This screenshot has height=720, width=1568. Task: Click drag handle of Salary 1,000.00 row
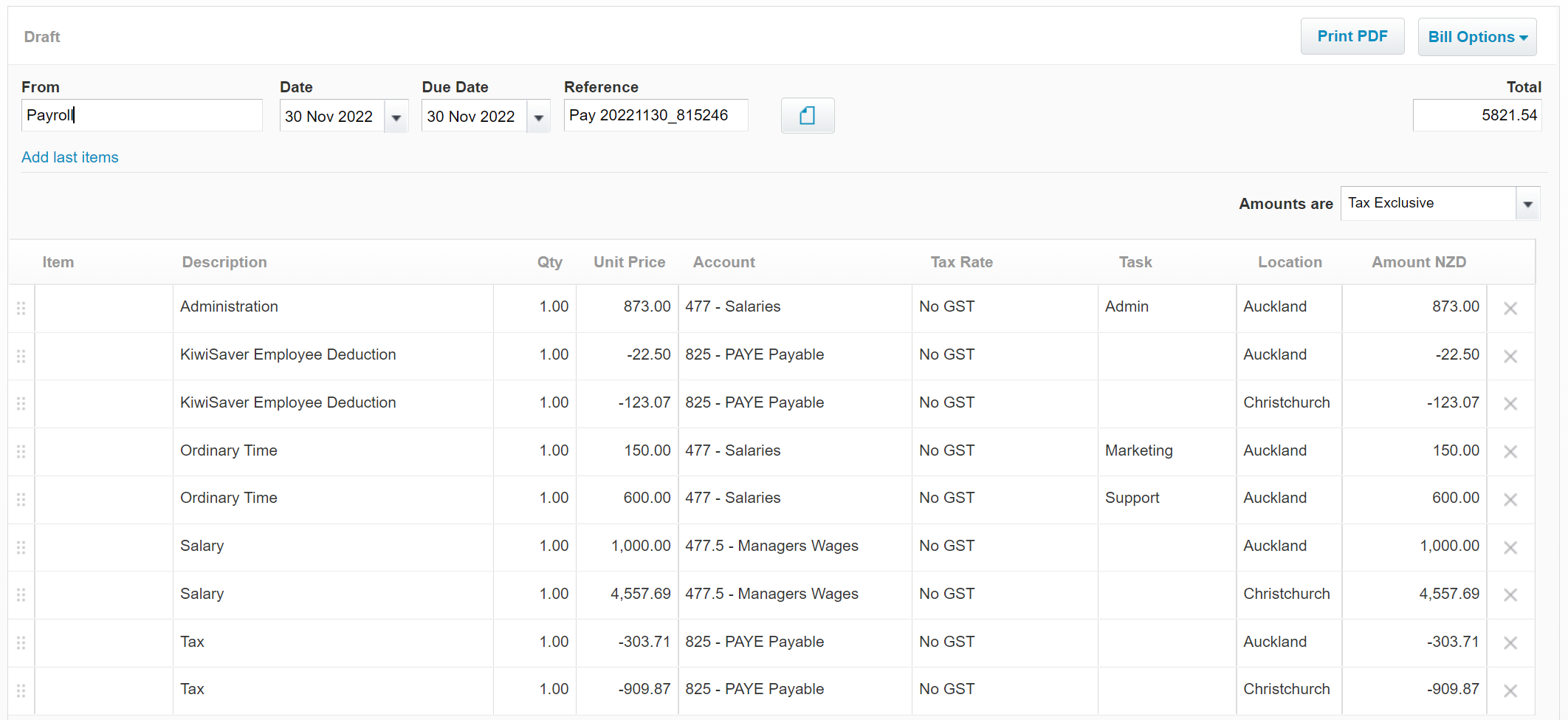click(x=21, y=547)
